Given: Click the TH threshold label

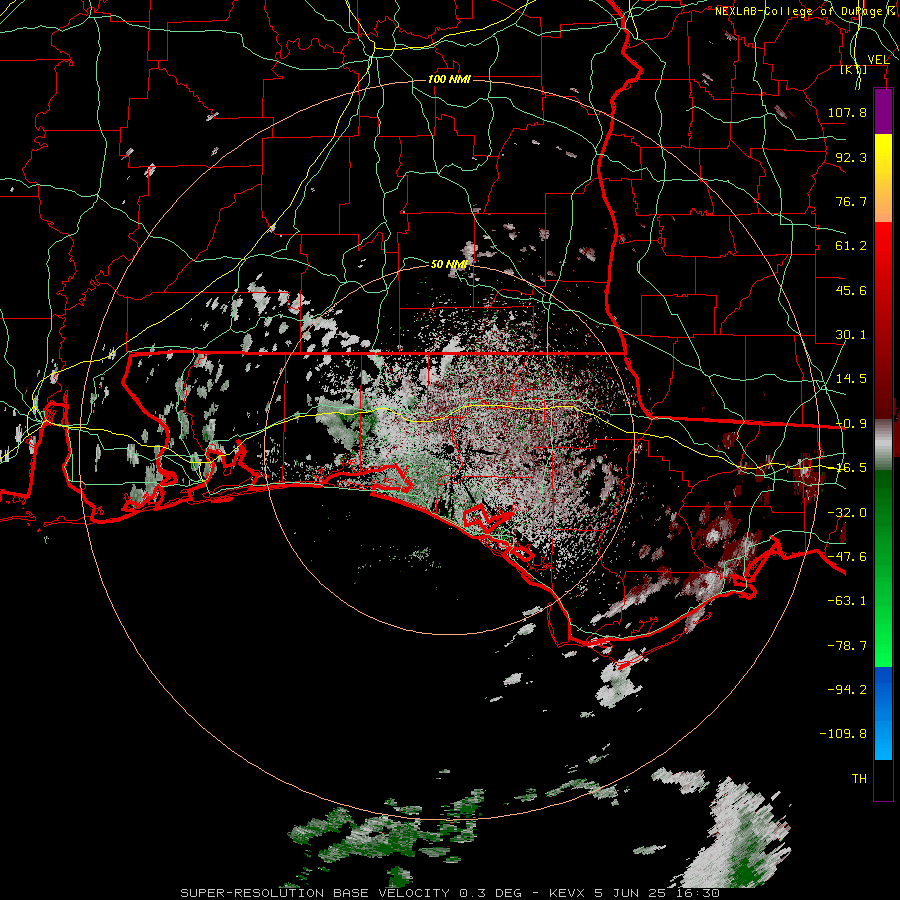Looking at the screenshot, I should [859, 779].
